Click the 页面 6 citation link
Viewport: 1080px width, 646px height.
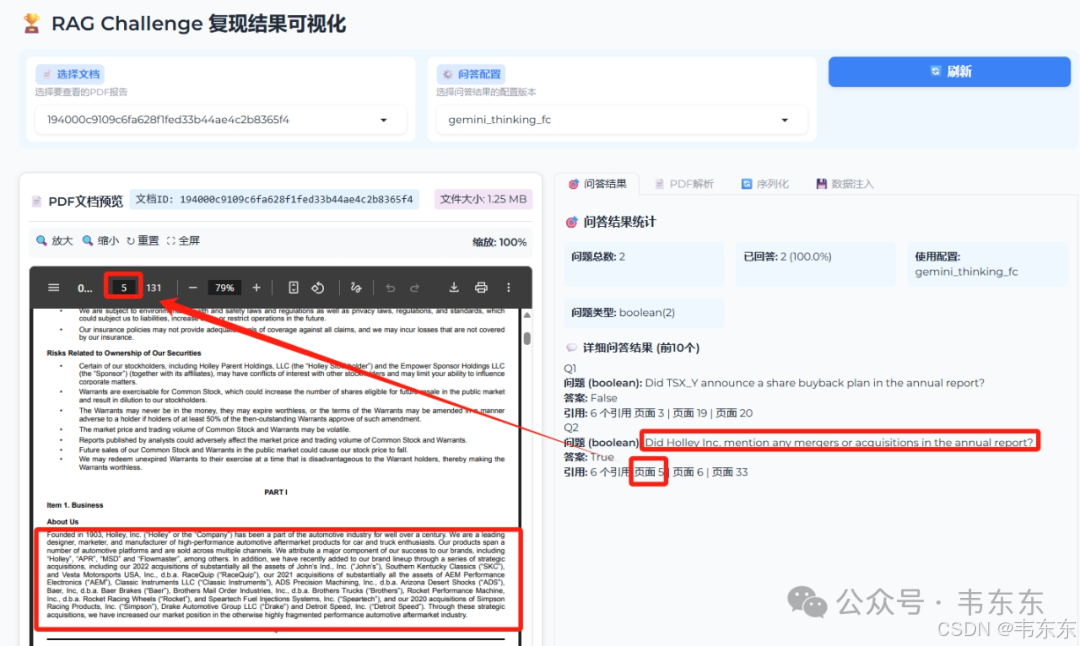coord(688,472)
